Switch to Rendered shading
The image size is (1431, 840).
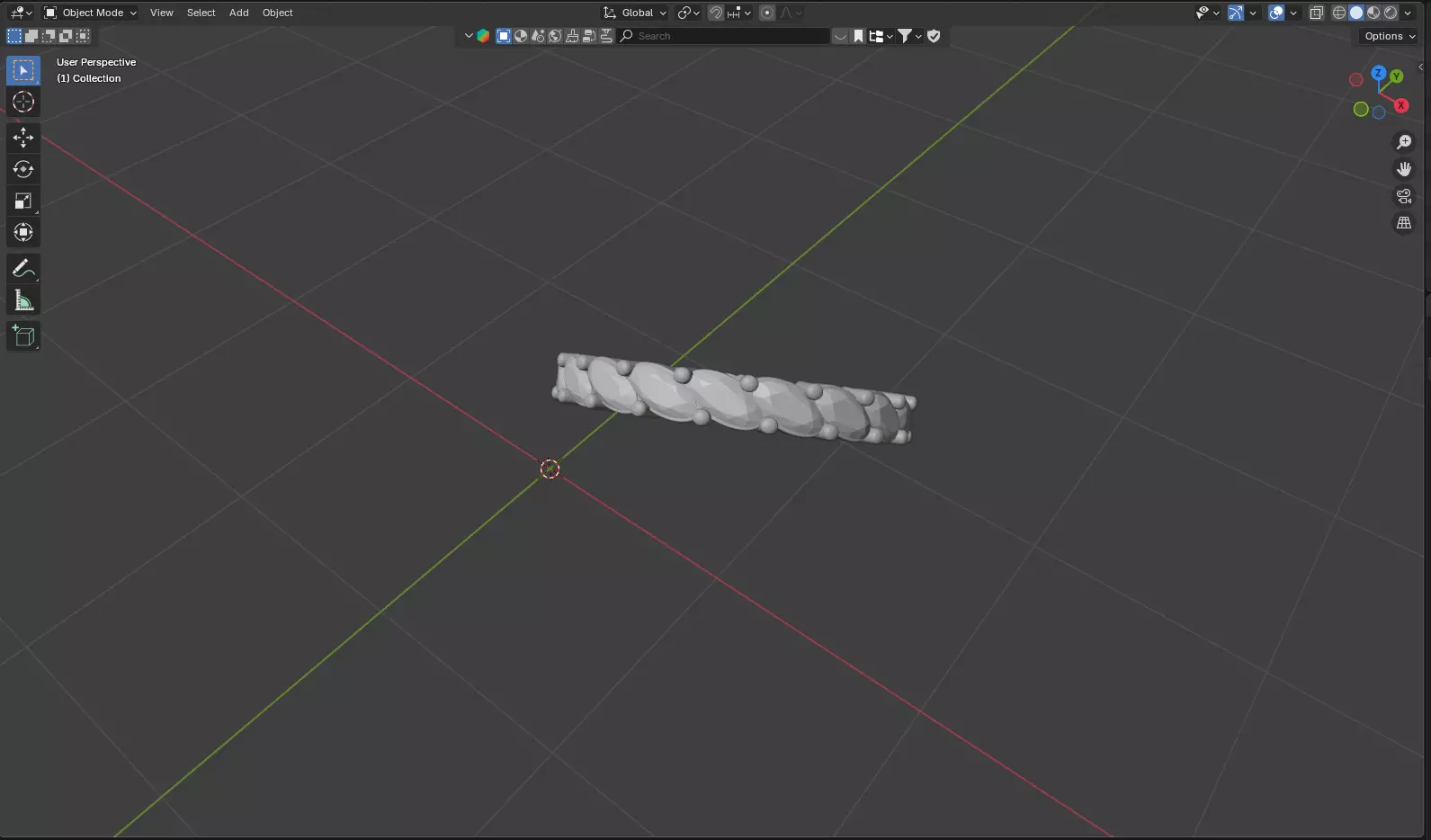(1391, 13)
